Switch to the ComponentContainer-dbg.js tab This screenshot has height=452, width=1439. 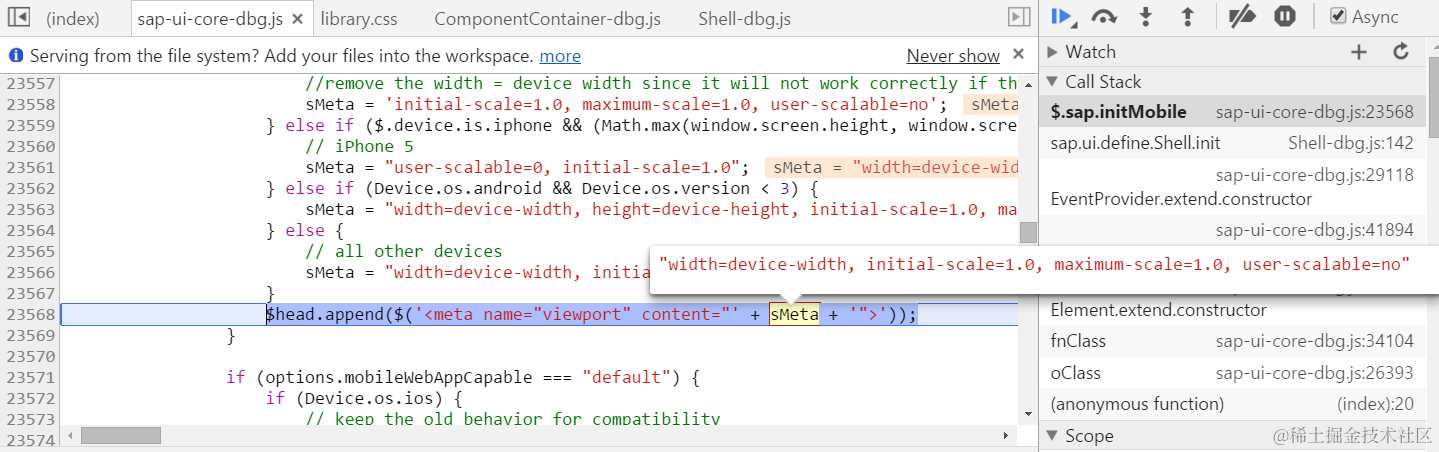(547, 19)
